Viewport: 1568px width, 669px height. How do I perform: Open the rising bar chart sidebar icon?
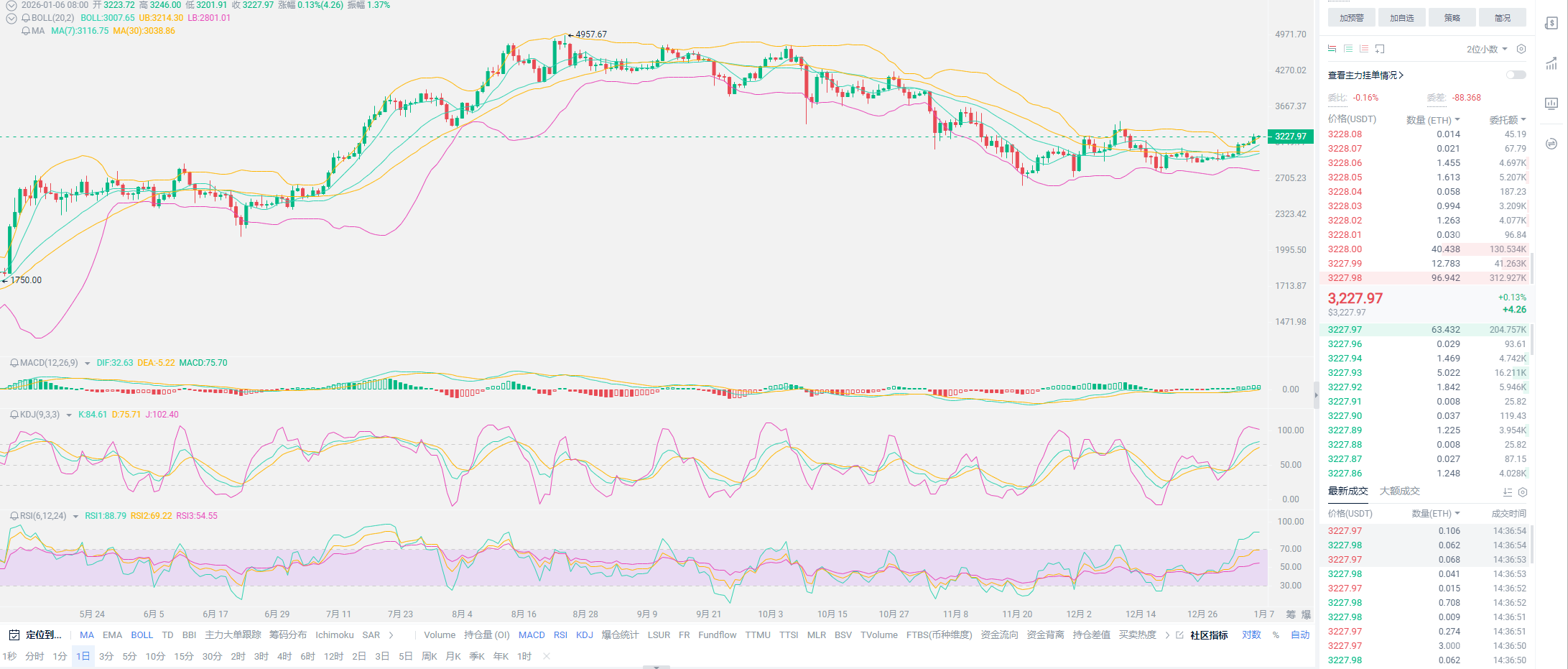coord(1551,64)
